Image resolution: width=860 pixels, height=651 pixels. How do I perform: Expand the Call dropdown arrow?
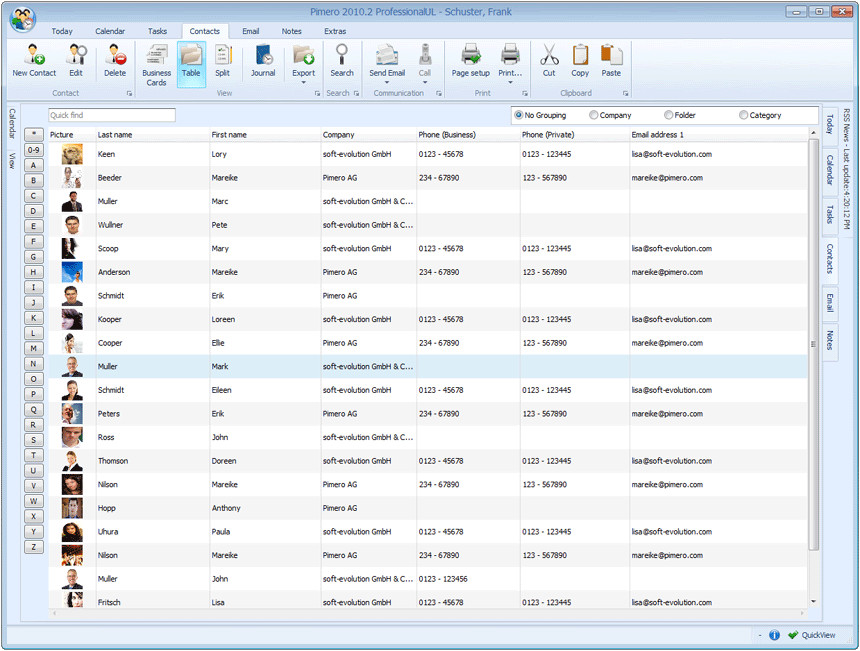pos(425,83)
